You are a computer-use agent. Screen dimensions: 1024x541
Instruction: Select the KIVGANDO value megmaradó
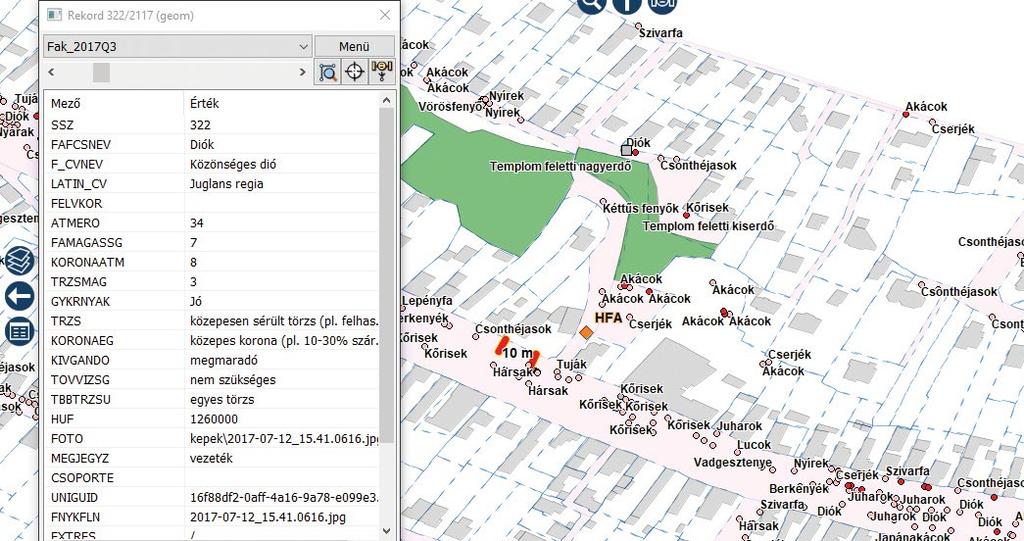pyautogui.click(x=224, y=360)
